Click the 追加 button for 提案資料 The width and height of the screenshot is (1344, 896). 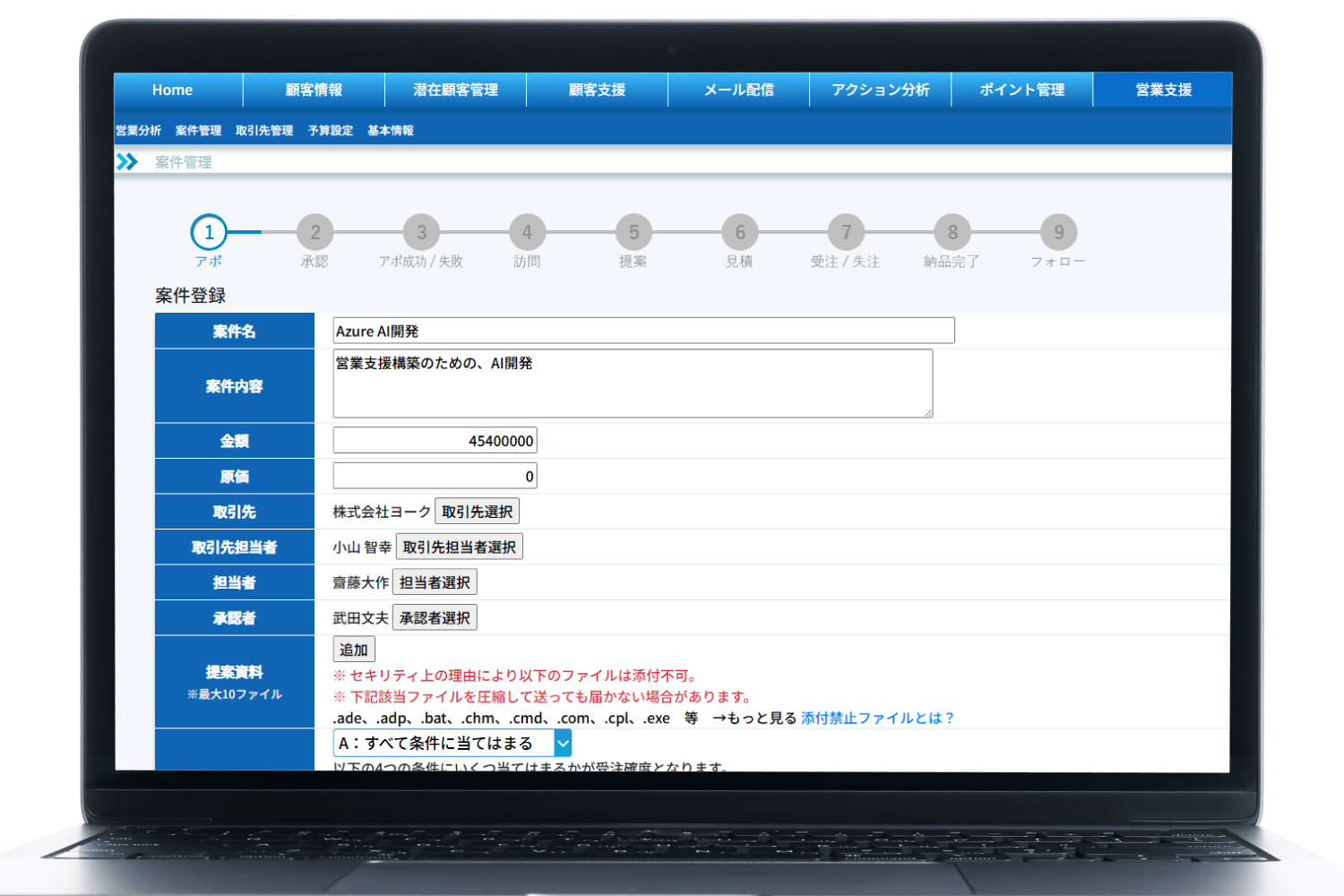click(x=354, y=650)
